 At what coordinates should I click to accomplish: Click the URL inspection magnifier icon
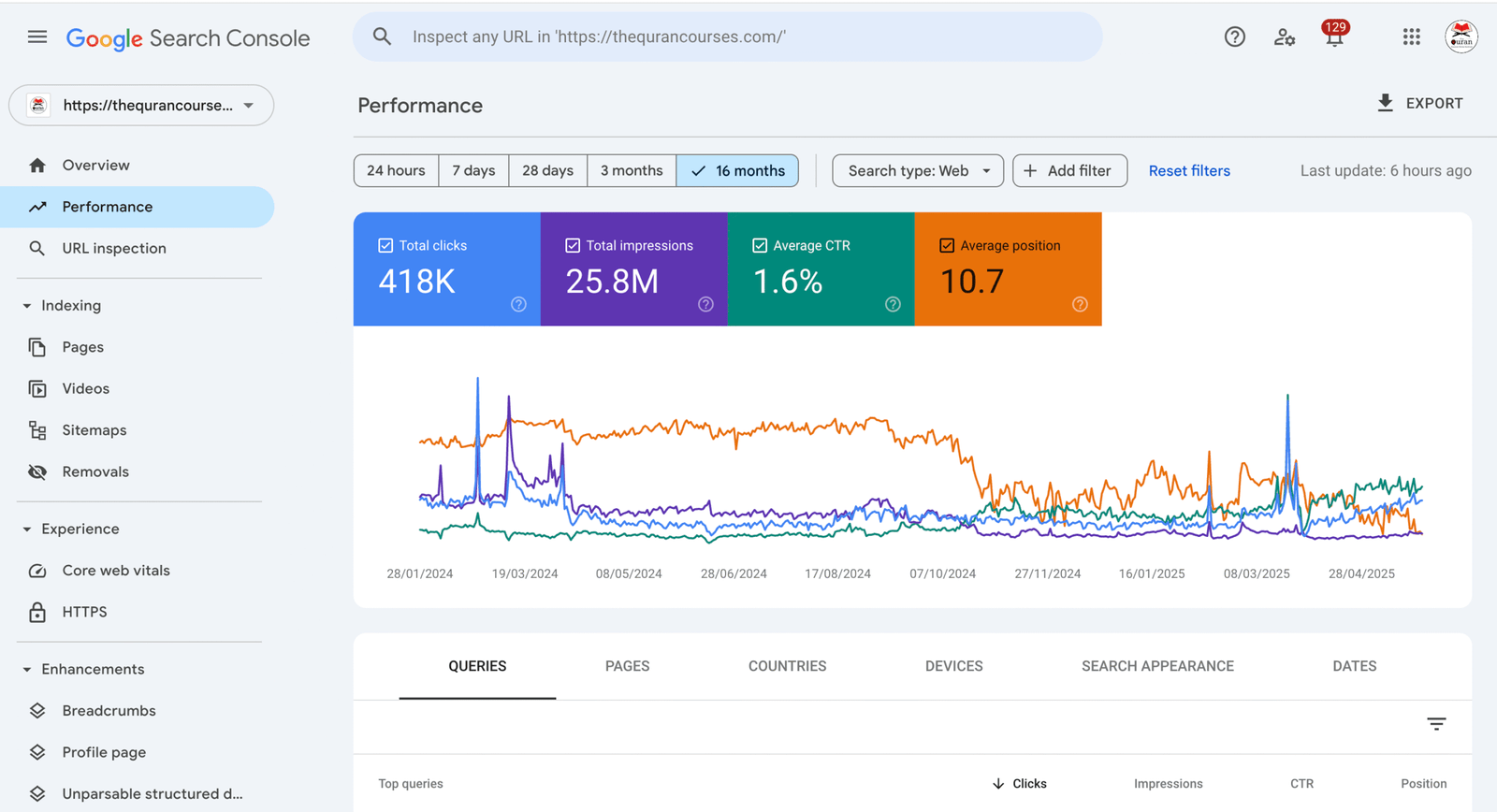[x=37, y=249]
